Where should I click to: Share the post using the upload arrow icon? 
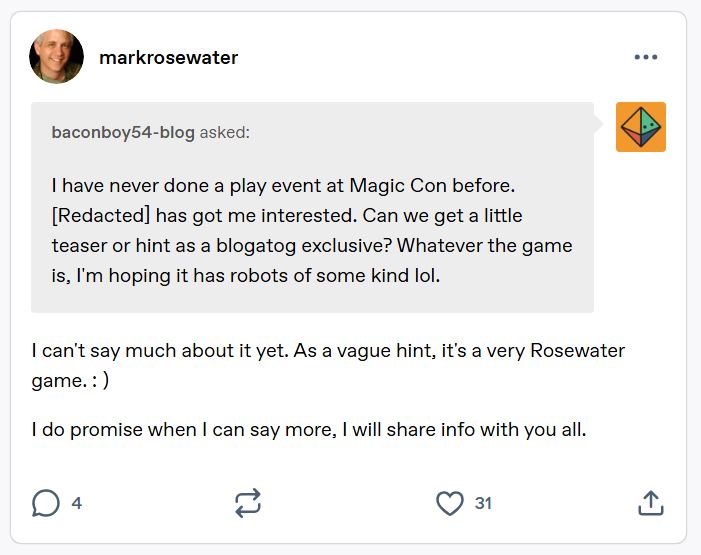tap(650, 503)
